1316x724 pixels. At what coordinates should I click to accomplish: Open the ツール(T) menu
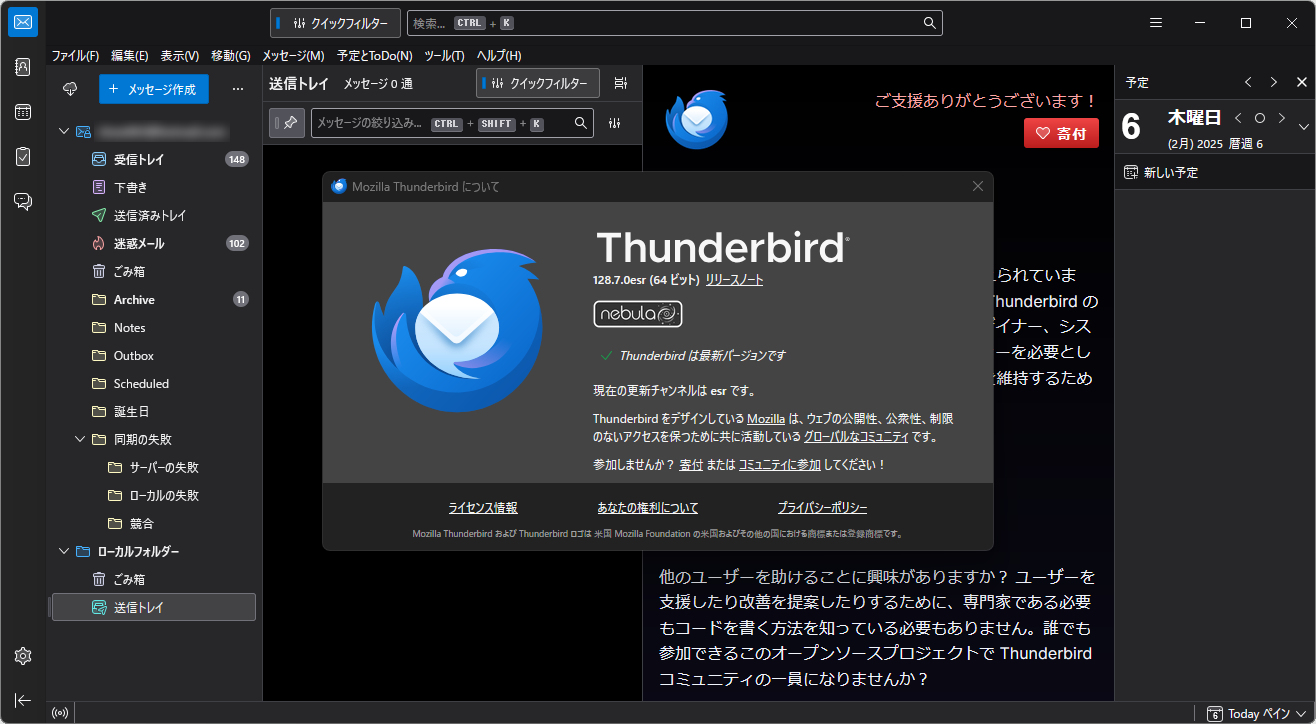tap(442, 56)
